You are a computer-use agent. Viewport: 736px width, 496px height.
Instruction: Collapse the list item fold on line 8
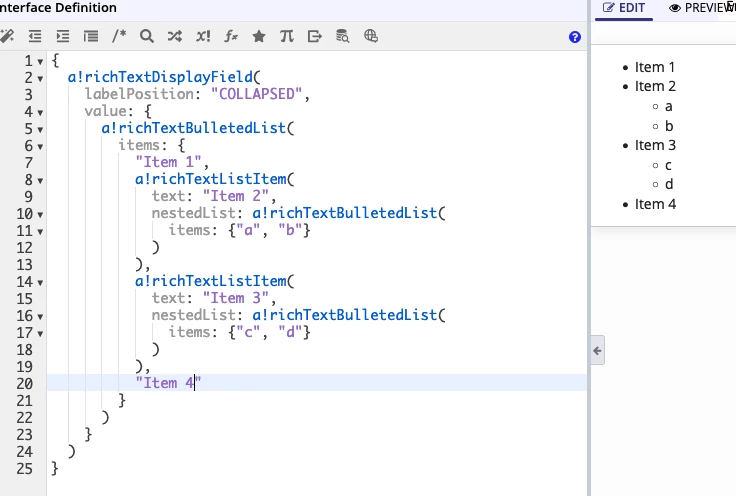(40, 181)
